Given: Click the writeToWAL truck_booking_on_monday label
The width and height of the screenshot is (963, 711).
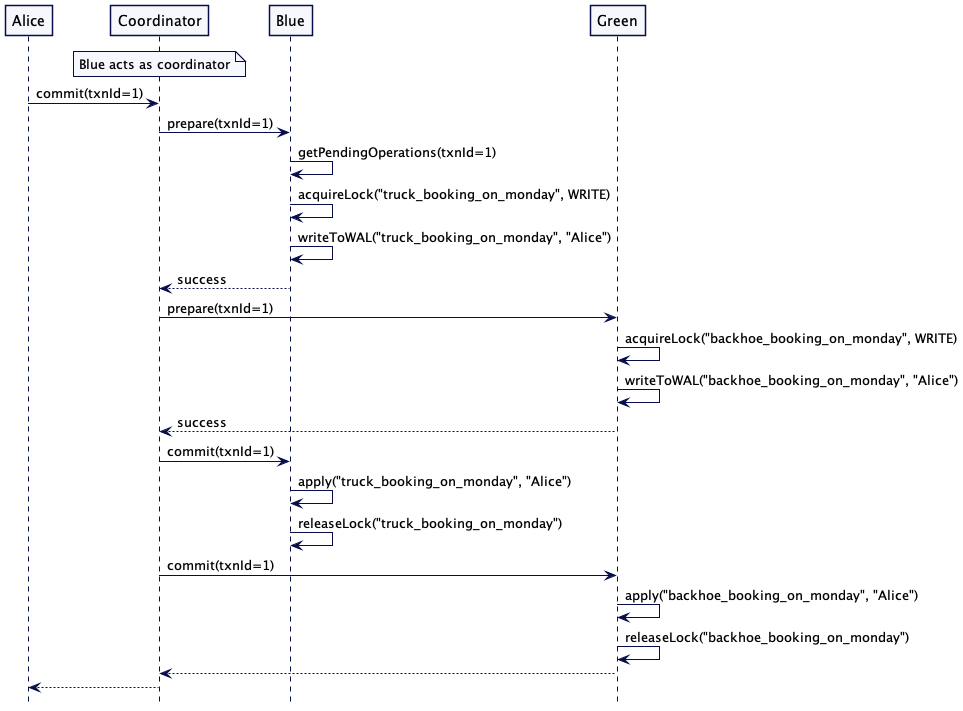Looking at the screenshot, I should (x=453, y=237).
